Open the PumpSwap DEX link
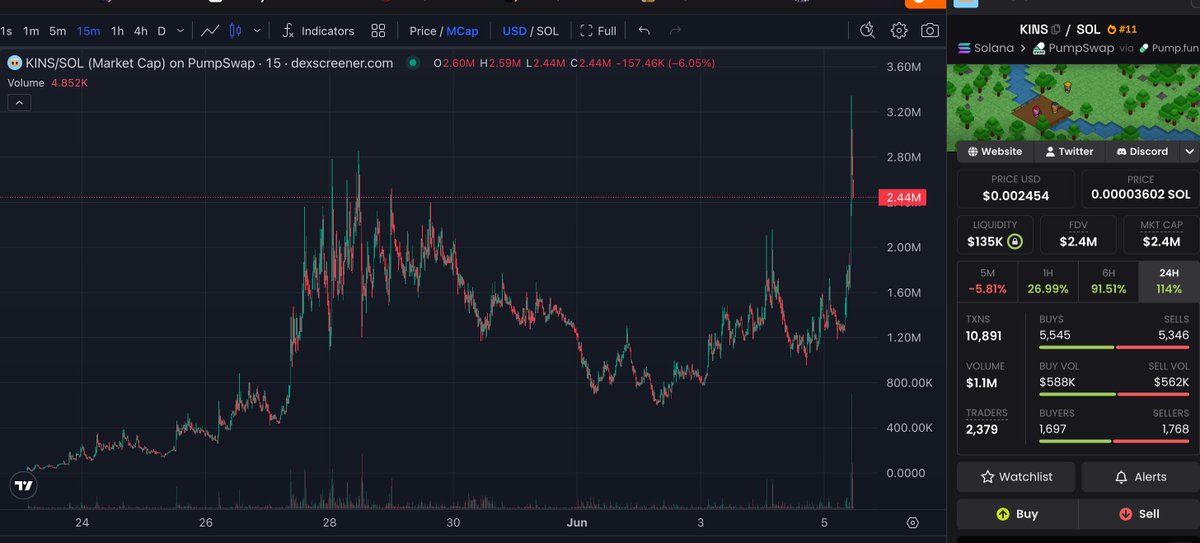 pos(1072,47)
